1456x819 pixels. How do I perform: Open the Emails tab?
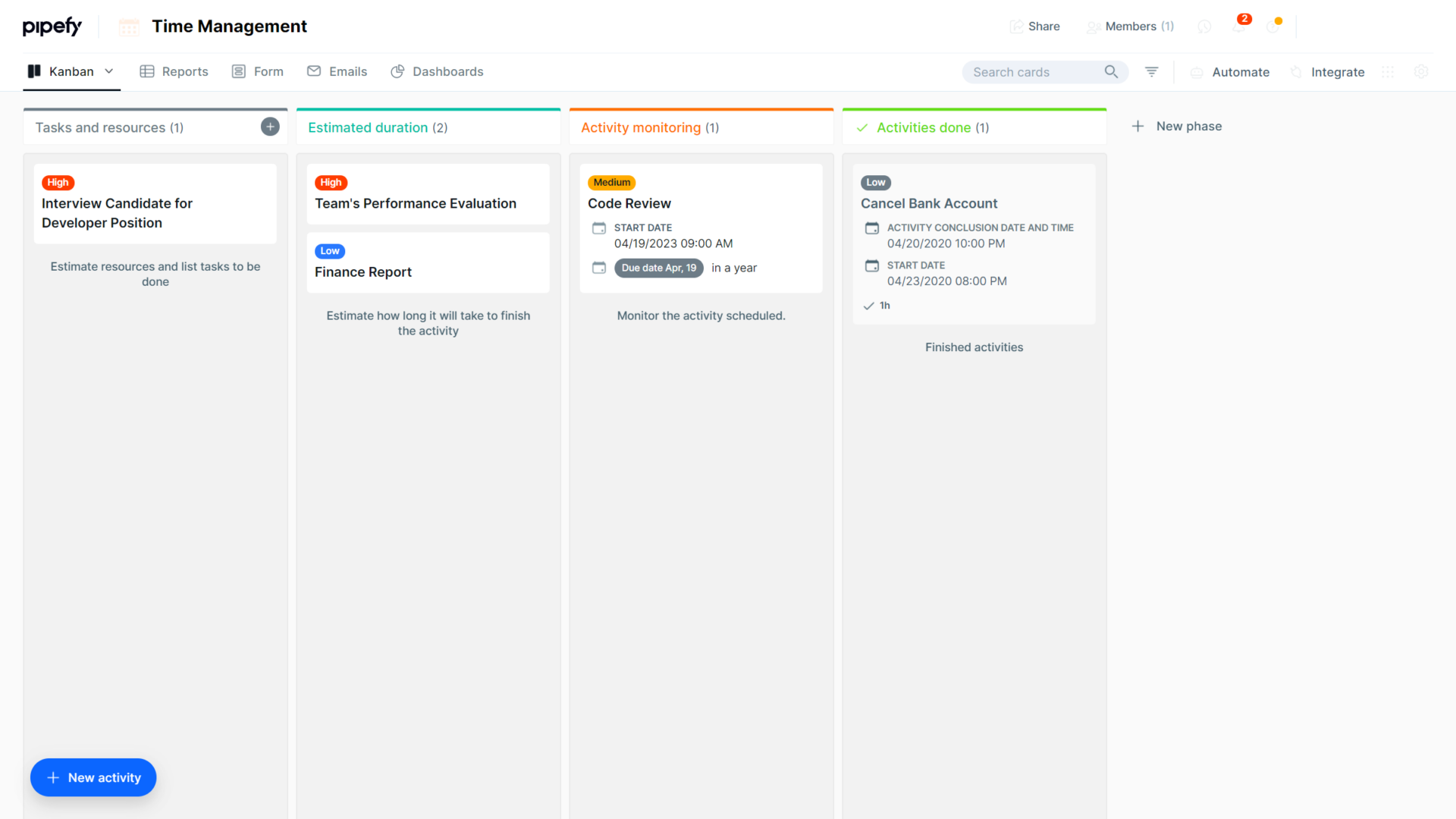tap(347, 71)
